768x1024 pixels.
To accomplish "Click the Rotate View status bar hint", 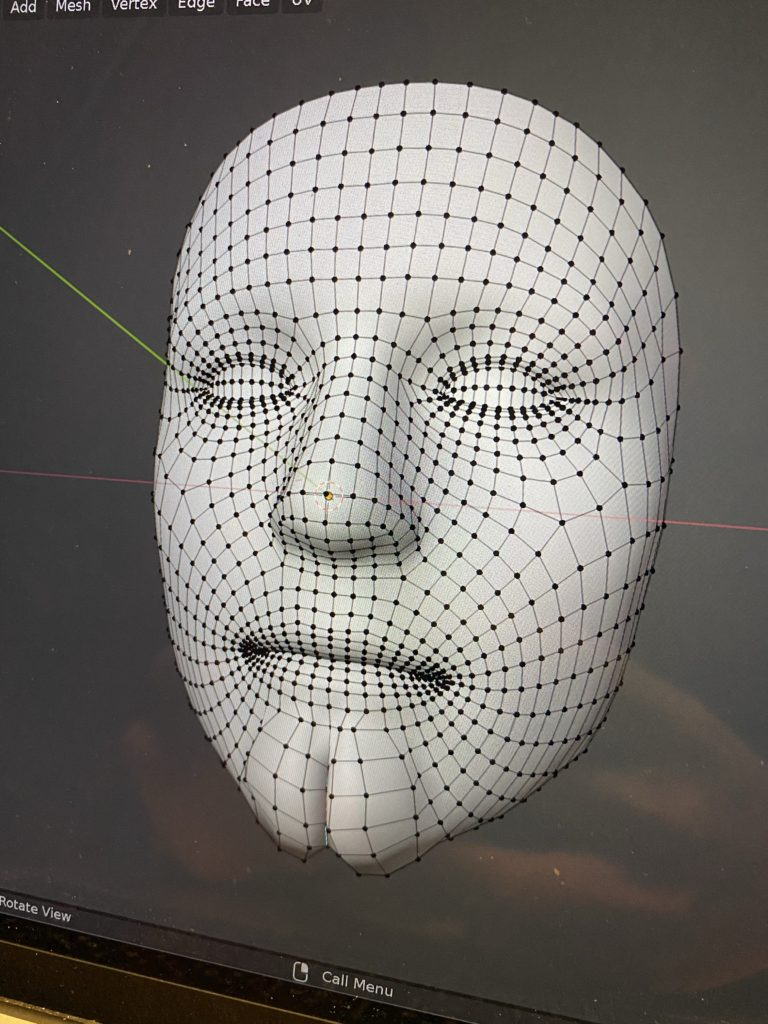I will [x=35, y=914].
